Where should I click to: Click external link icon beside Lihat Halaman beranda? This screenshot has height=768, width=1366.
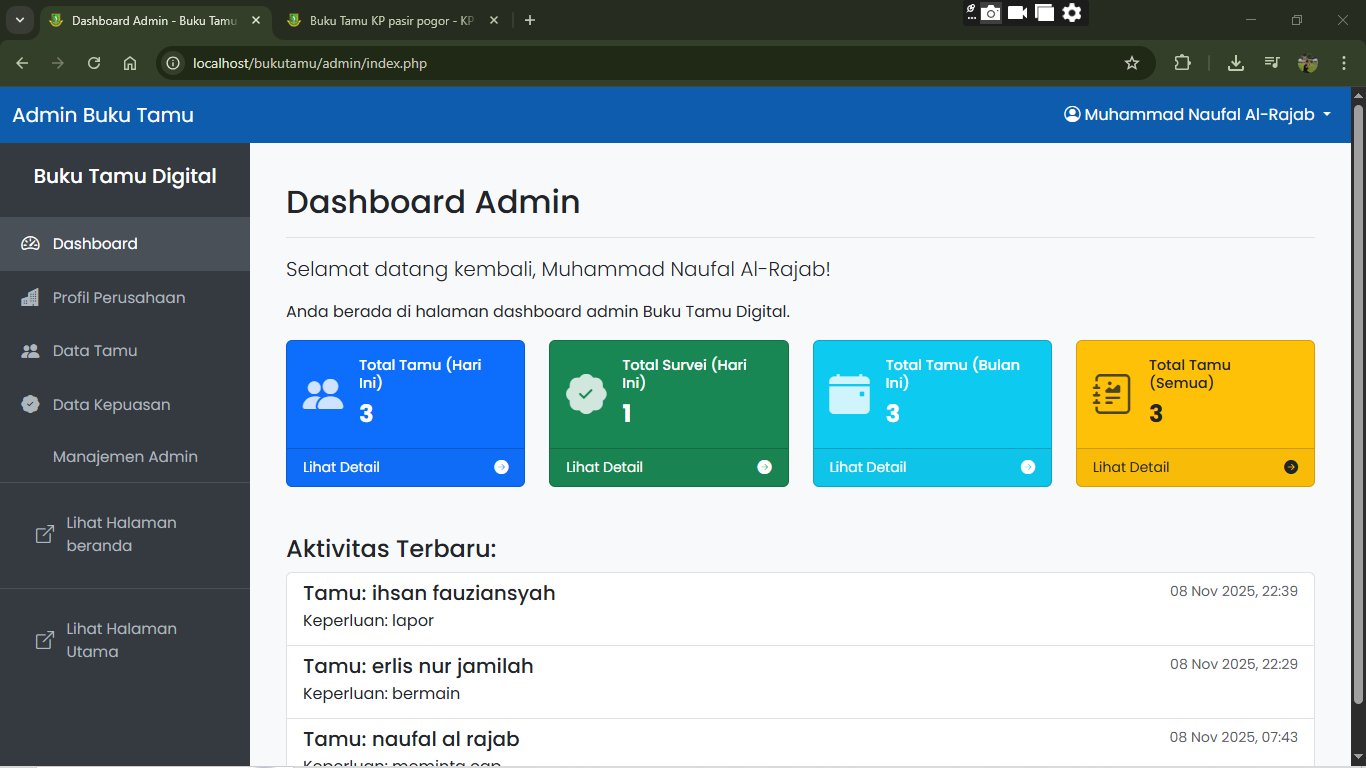pos(45,535)
